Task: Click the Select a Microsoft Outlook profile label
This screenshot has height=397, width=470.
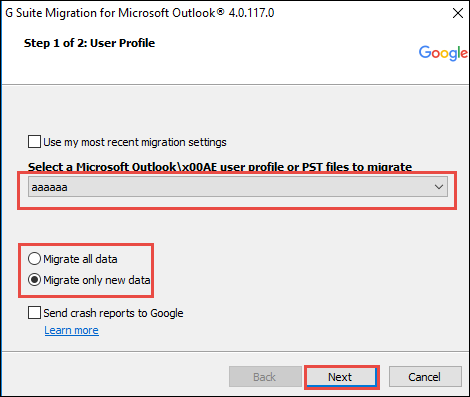Action: coord(220,166)
